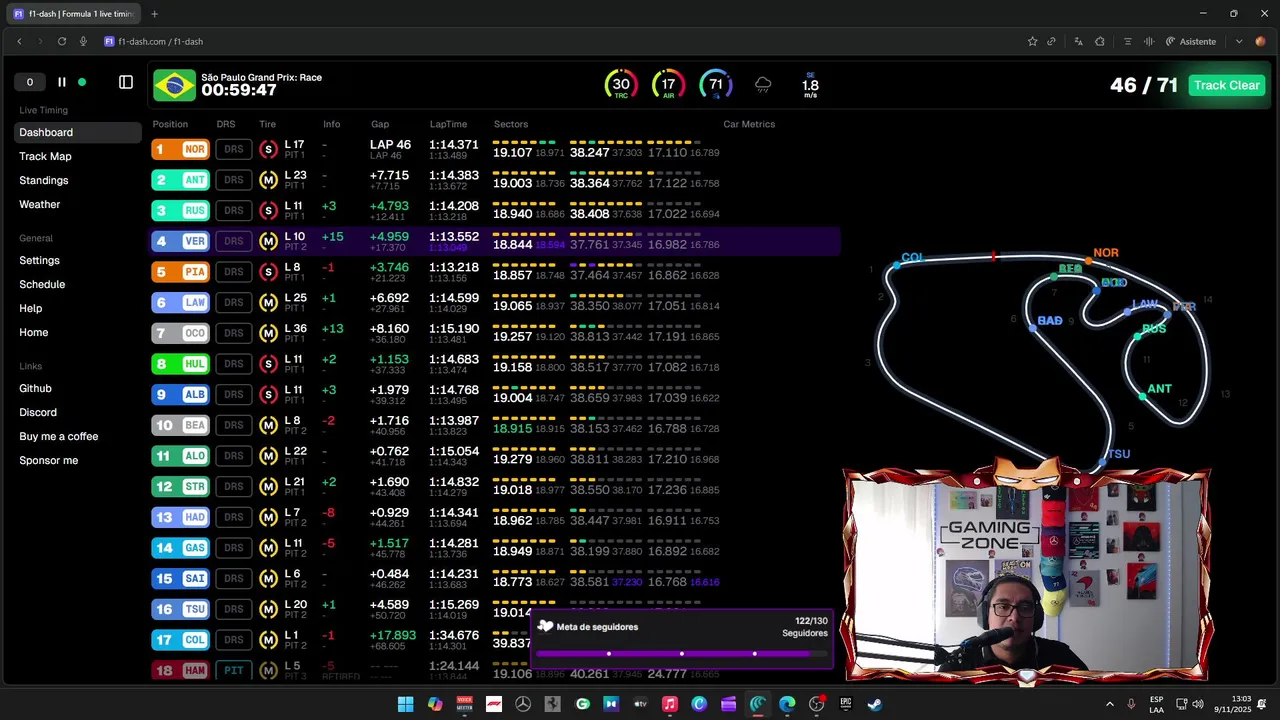
Task: Click the medium tire icon in GAS row
Action: (268, 548)
